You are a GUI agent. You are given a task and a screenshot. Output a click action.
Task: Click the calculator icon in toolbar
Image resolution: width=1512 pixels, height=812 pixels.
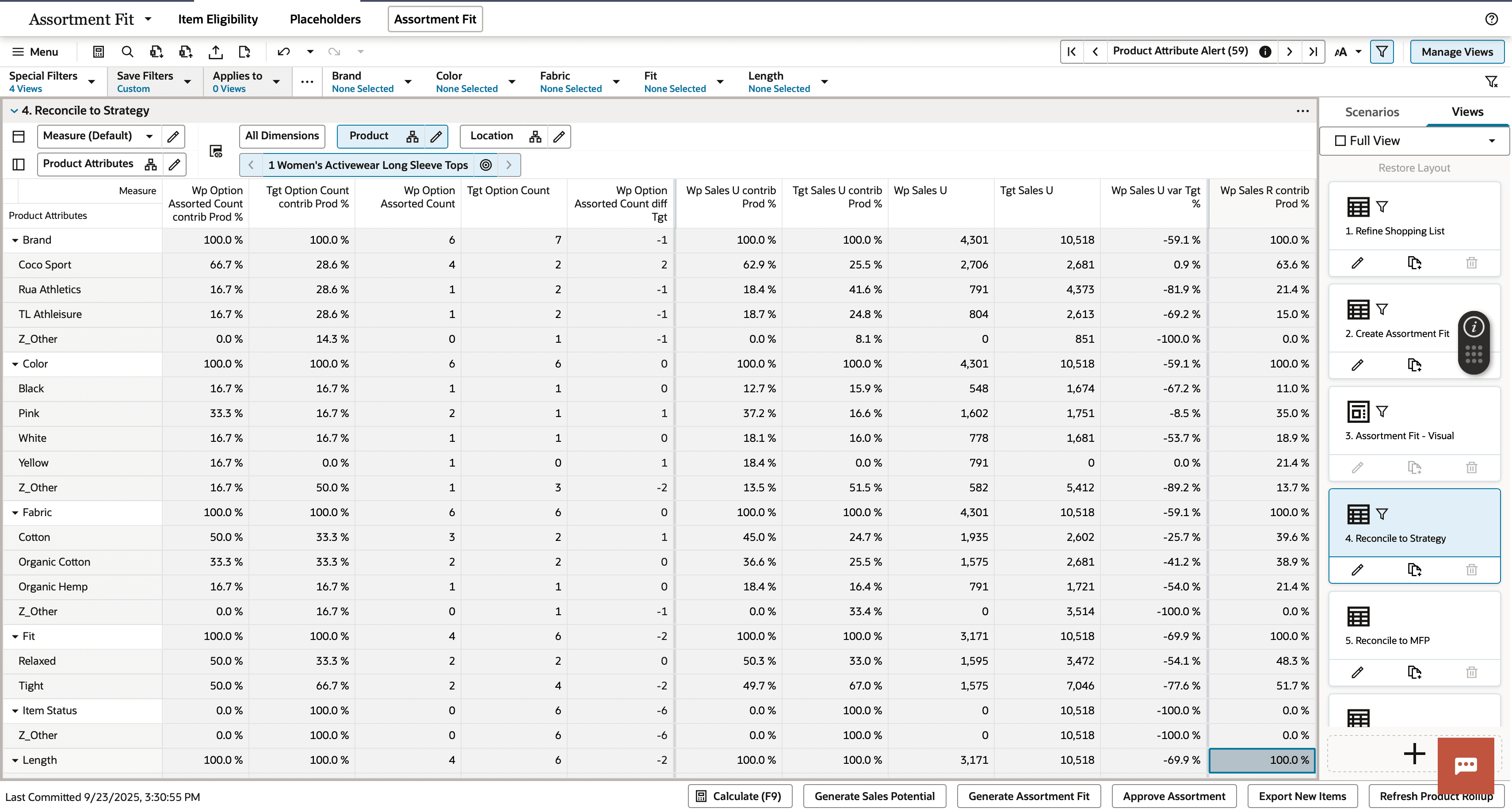(x=99, y=52)
